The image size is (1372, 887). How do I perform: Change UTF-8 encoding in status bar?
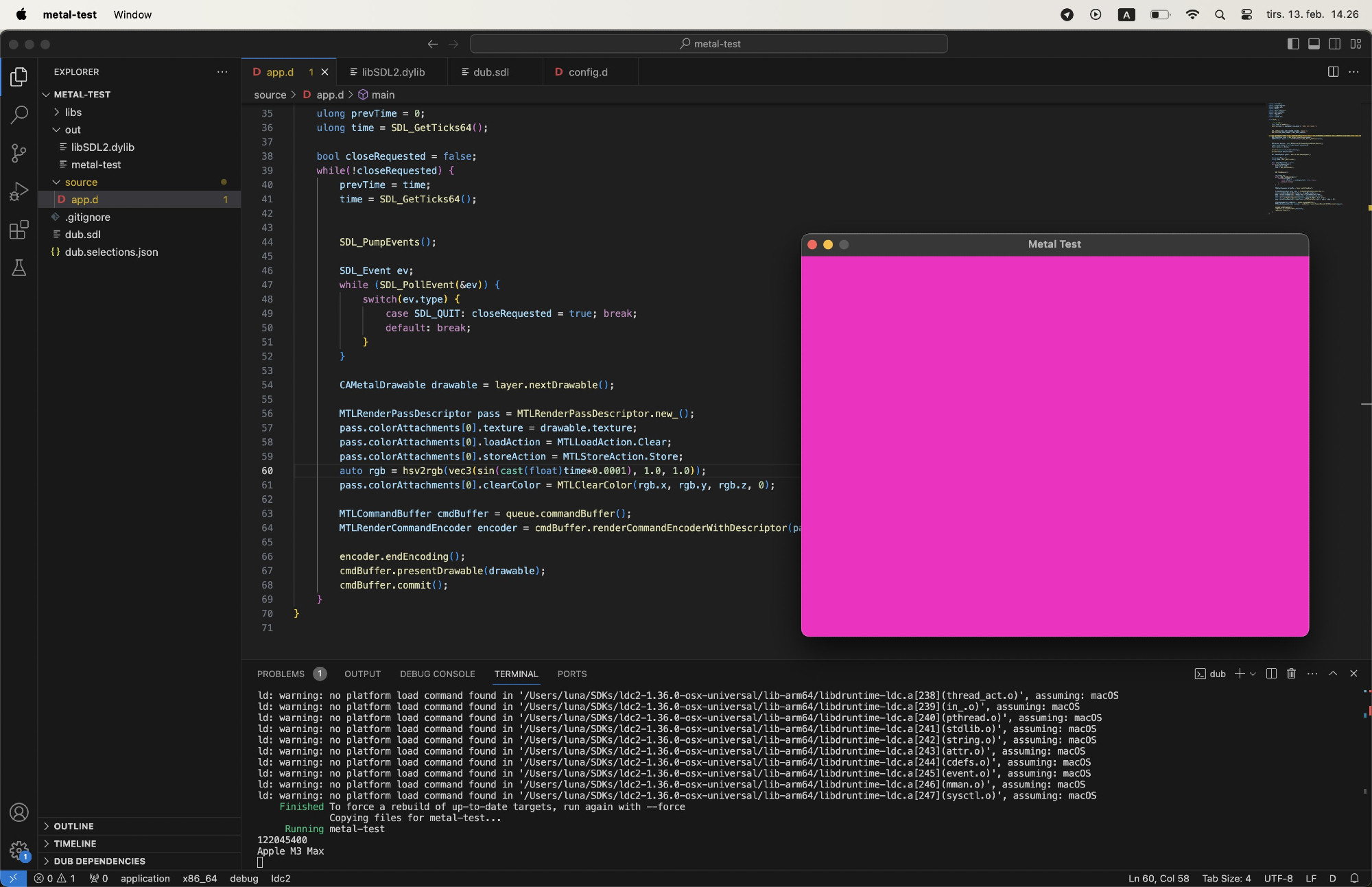(1278, 878)
